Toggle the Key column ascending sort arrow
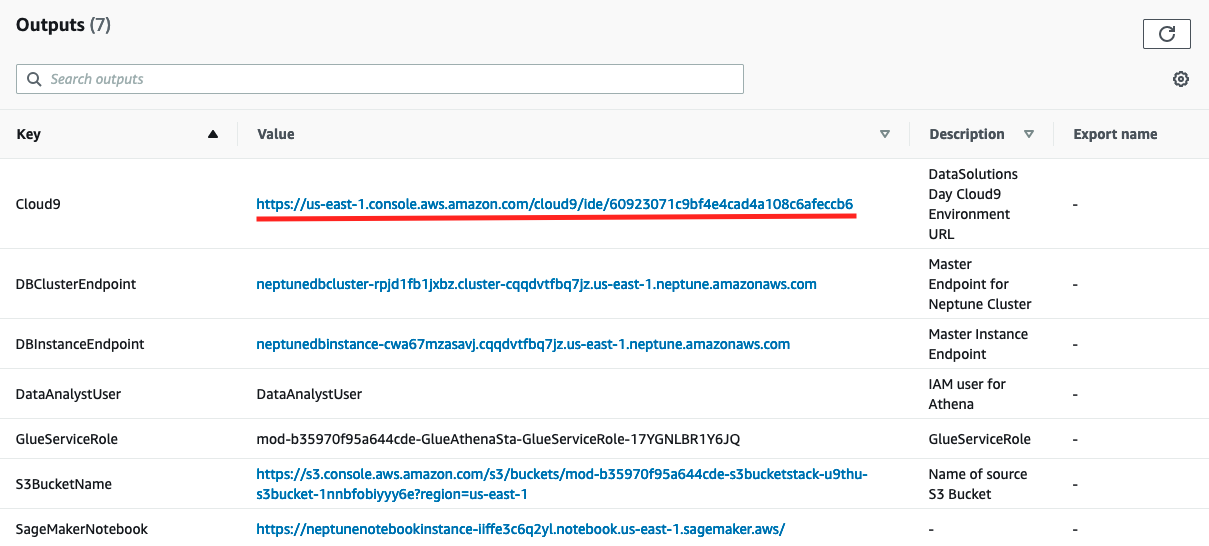The height and width of the screenshot is (546, 1209). (x=212, y=134)
